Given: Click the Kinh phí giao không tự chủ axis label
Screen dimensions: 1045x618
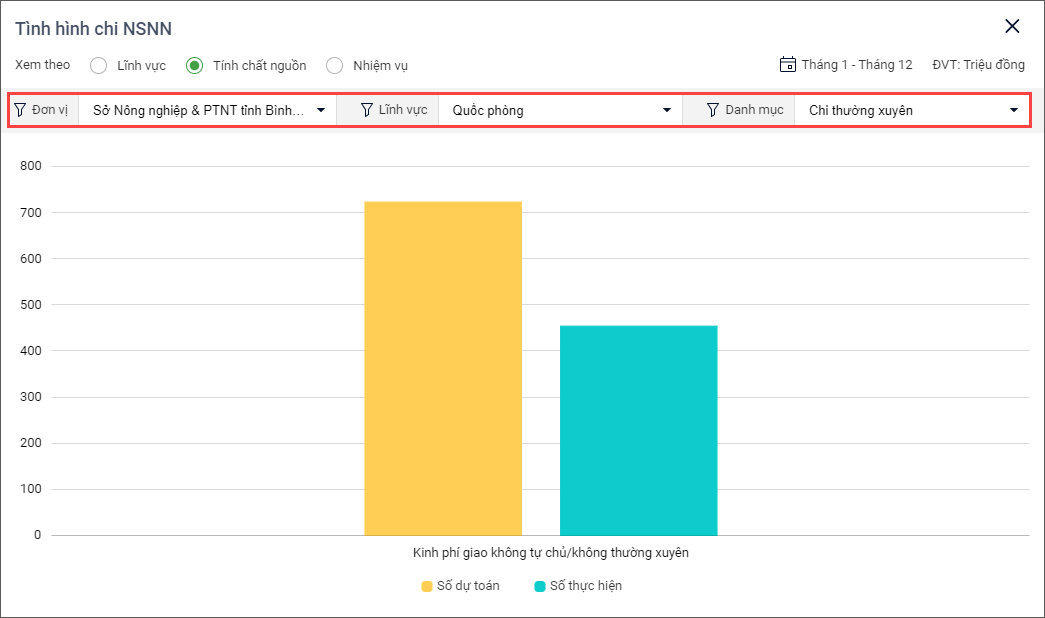Looking at the screenshot, I should coord(551,552).
